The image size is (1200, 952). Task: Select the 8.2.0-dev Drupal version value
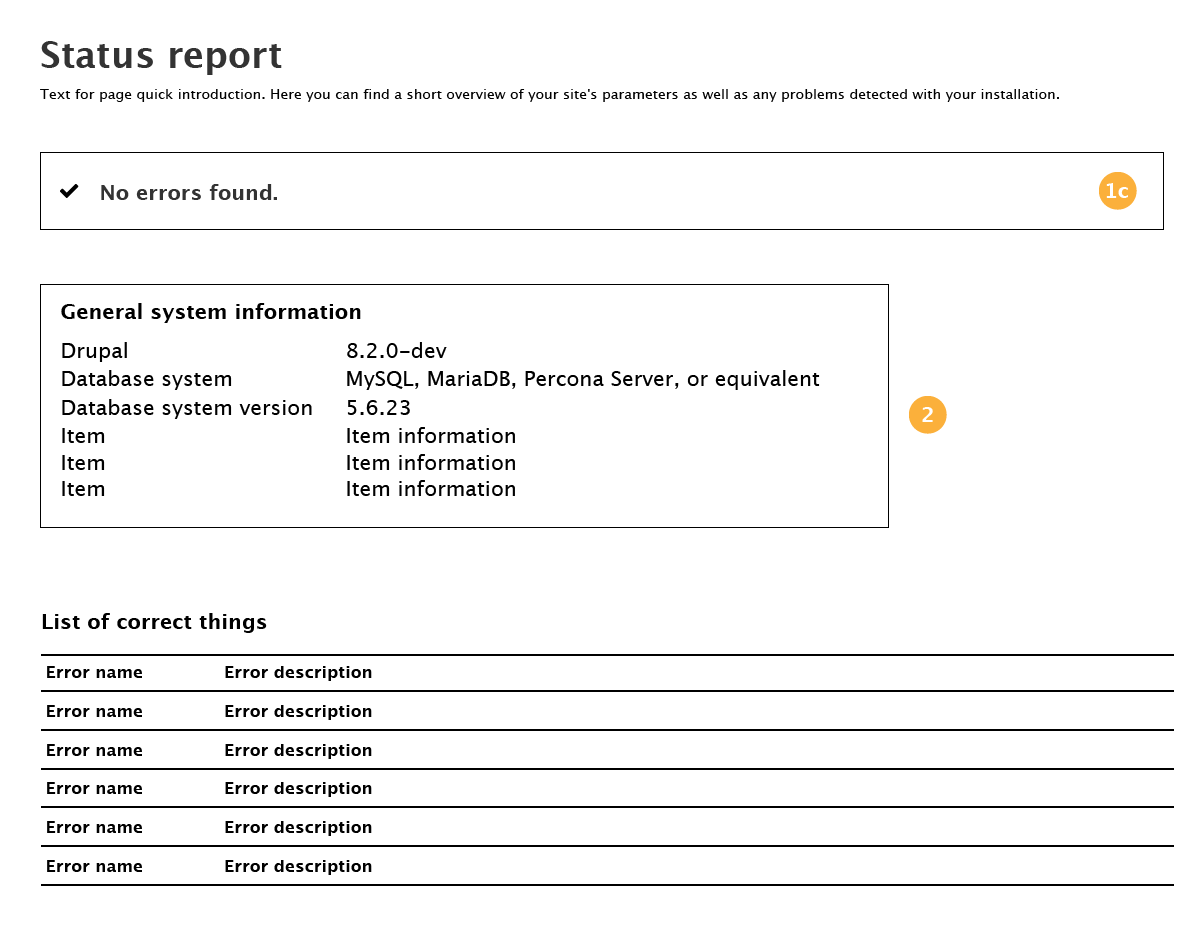point(396,351)
